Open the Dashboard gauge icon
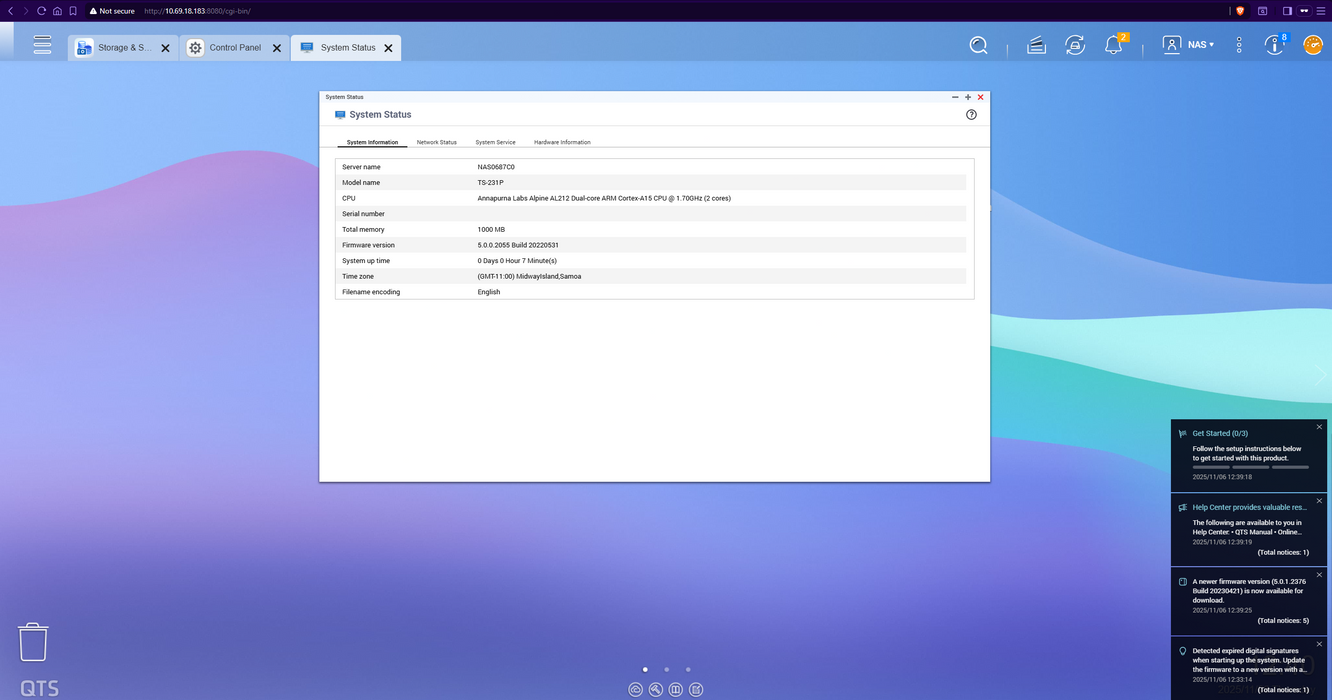Viewport: 1332px width, 700px height. point(1312,45)
